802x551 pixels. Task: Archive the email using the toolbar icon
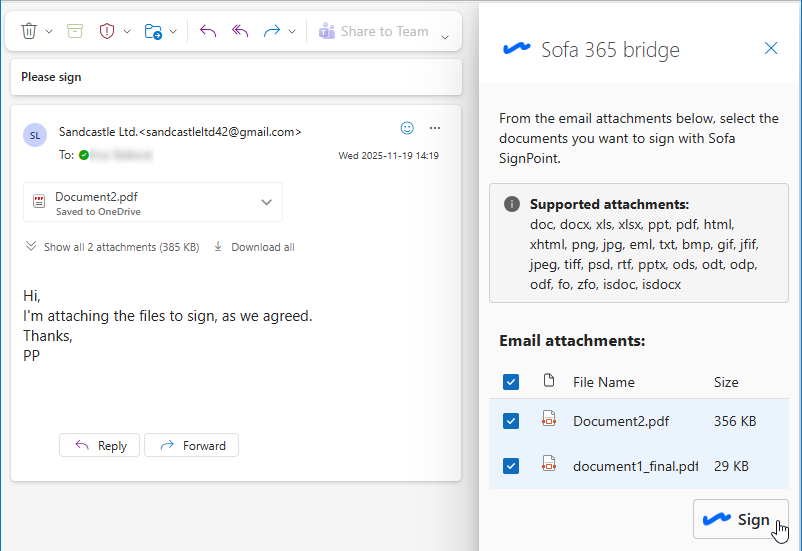coord(75,31)
